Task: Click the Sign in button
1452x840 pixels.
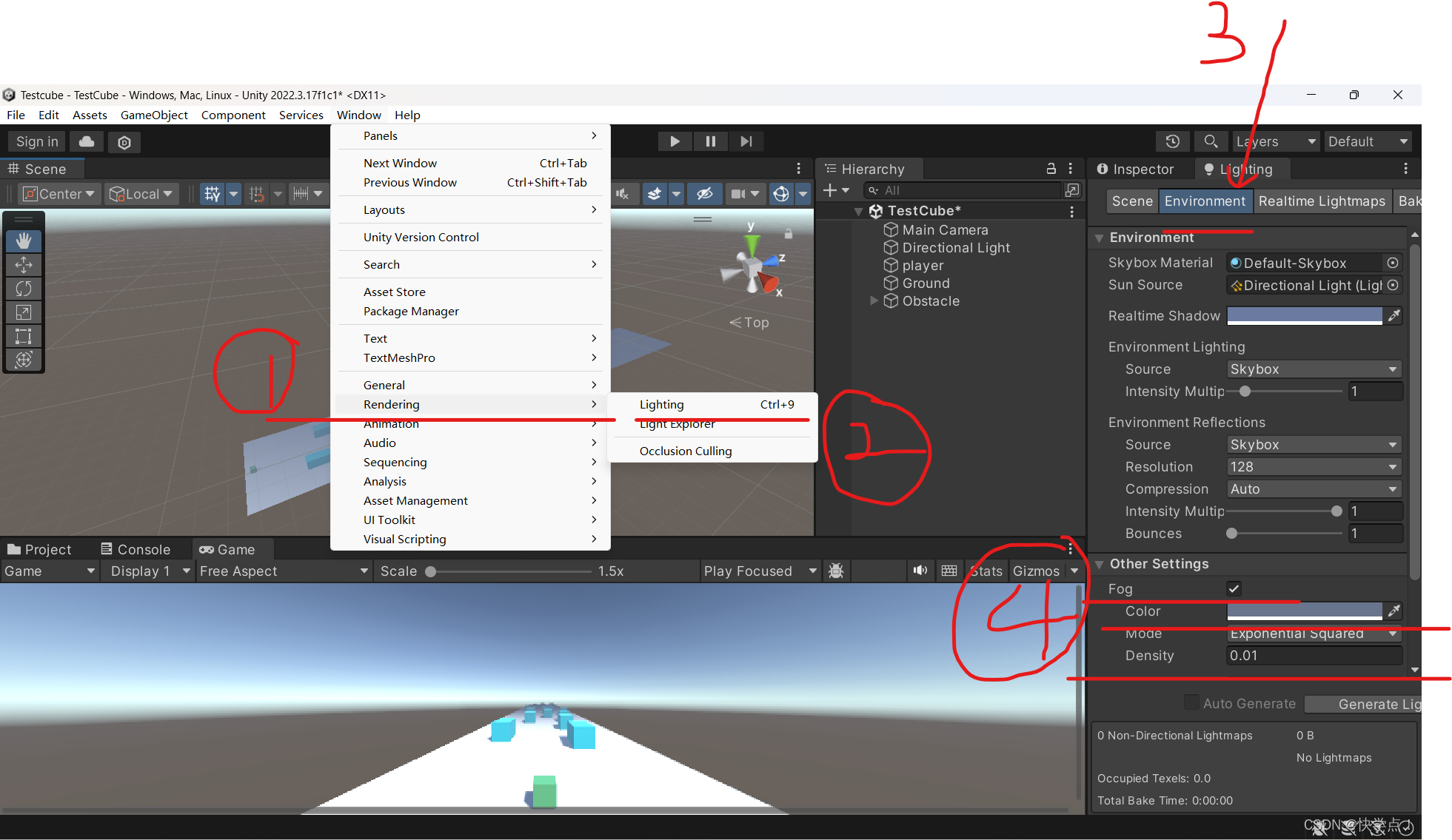Action: 37,141
